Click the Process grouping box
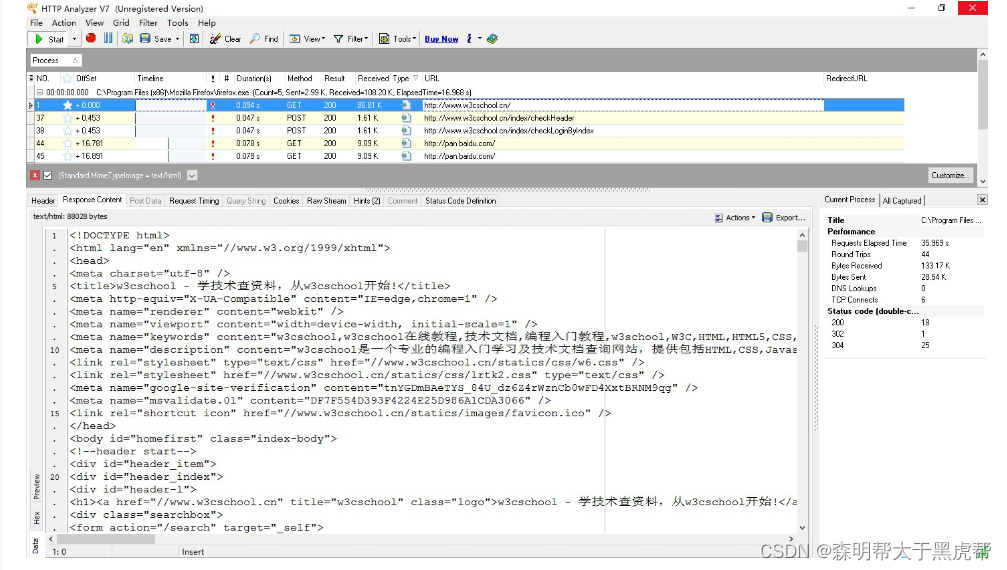 tap(55, 60)
